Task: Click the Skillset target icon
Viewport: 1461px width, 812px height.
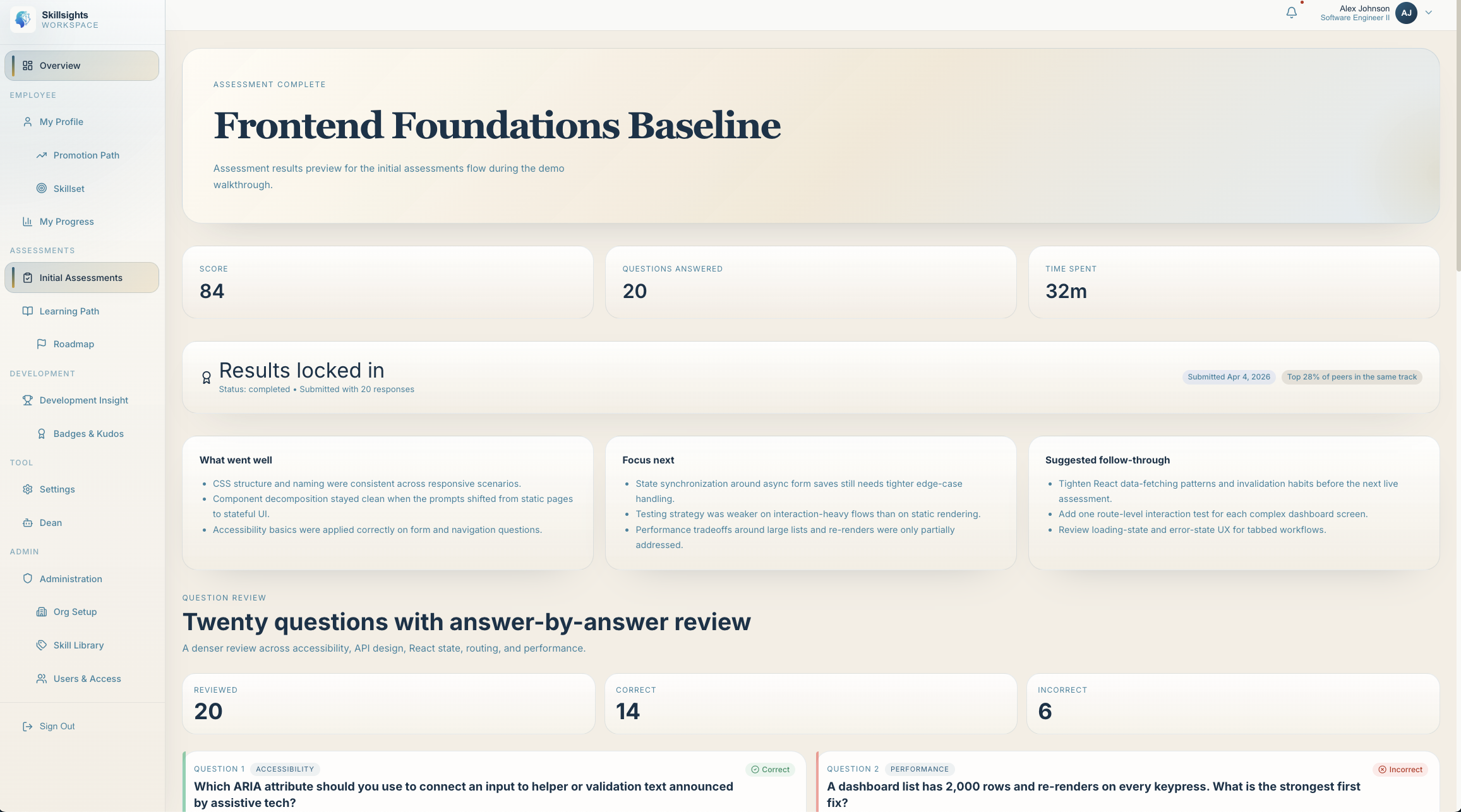Action: [42, 188]
